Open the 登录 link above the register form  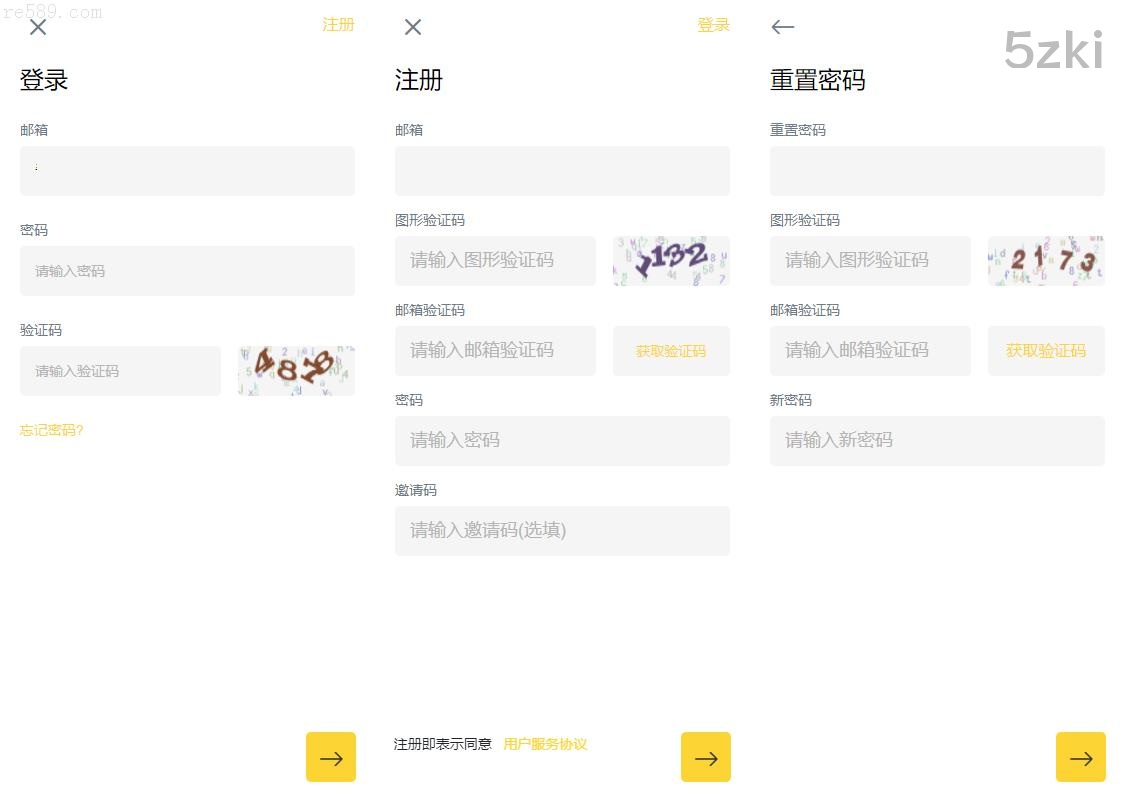click(713, 25)
